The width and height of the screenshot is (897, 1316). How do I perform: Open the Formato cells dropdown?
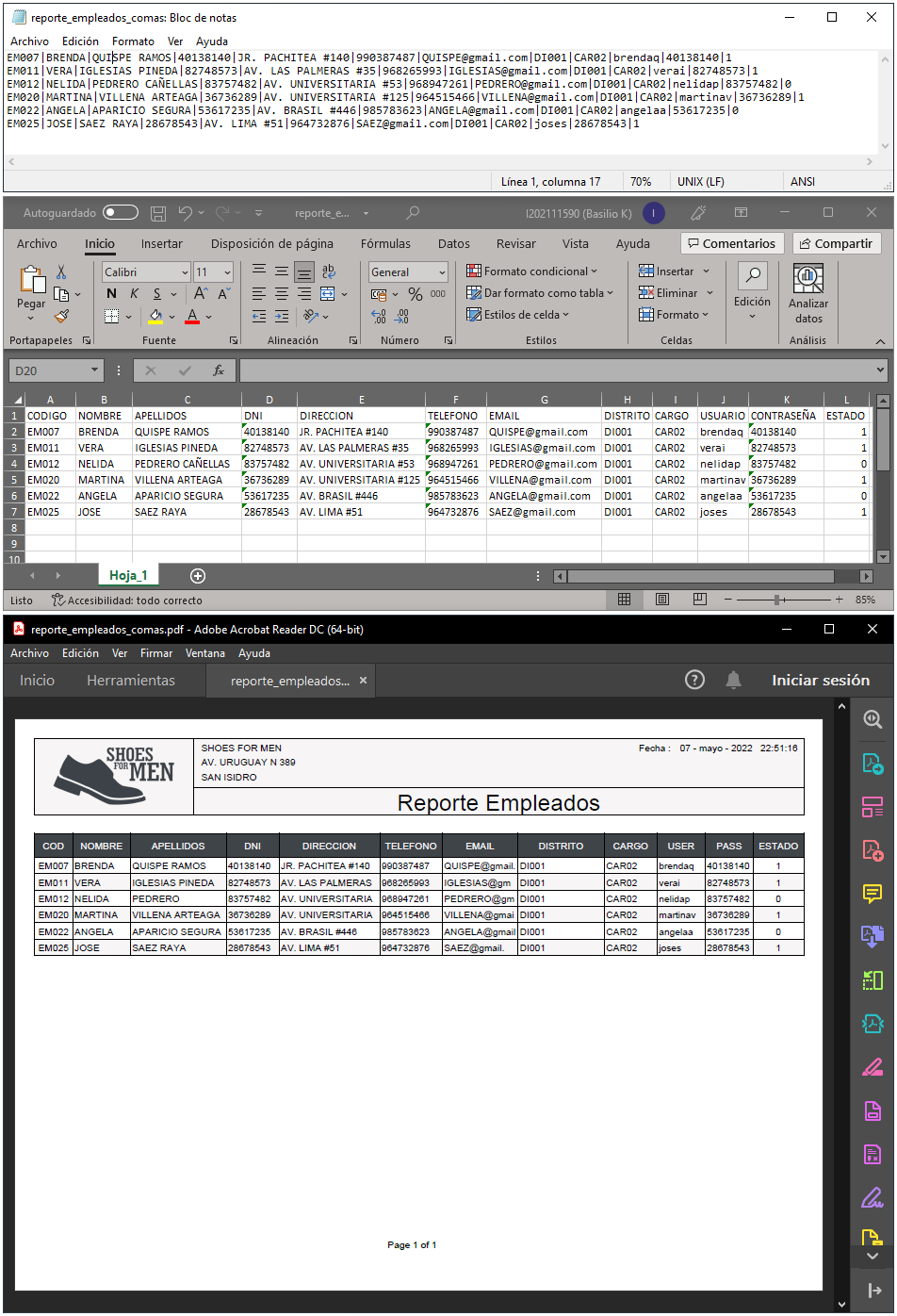click(676, 315)
